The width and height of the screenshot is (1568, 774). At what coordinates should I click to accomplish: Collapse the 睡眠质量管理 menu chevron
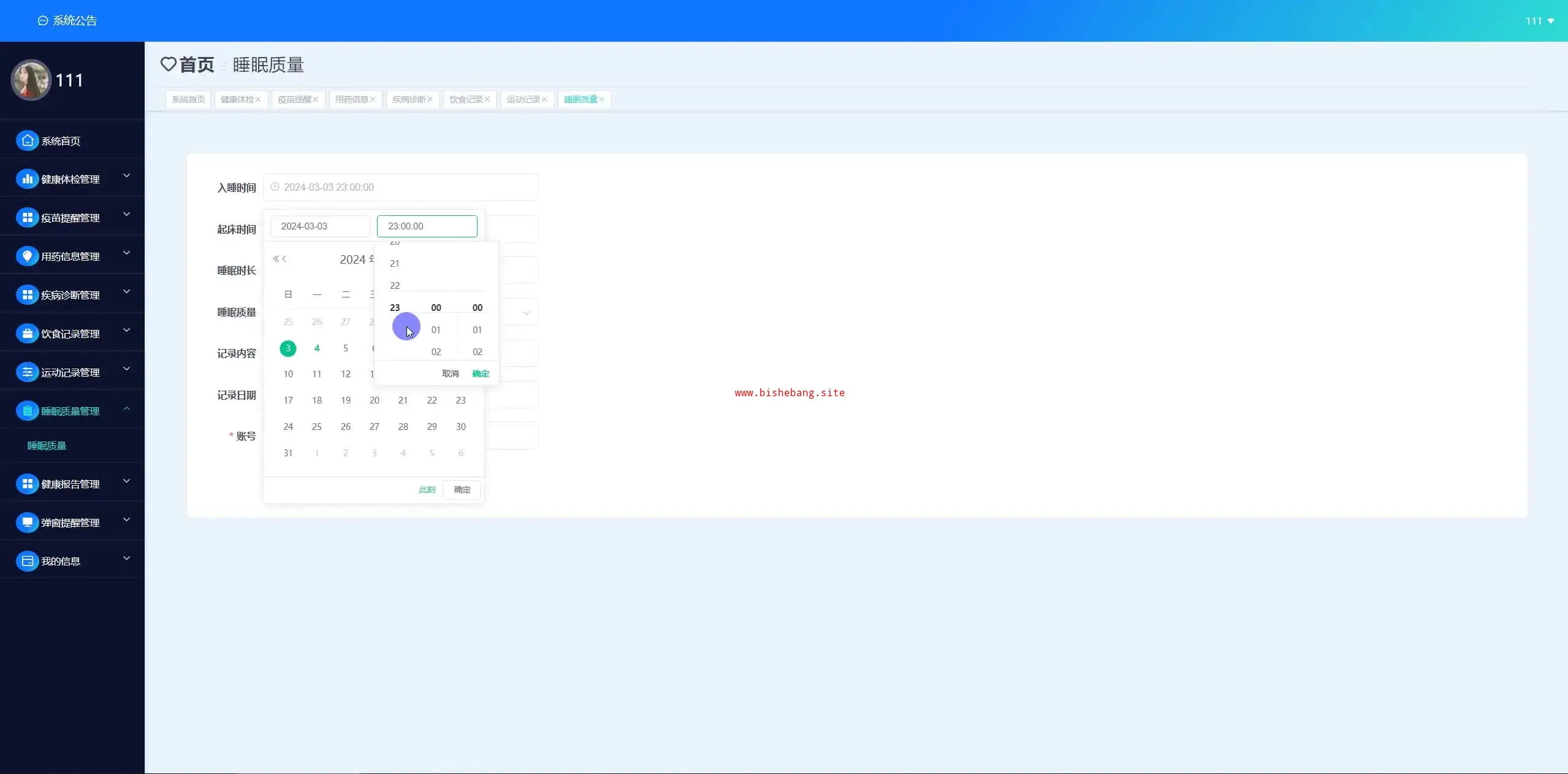(127, 408)
